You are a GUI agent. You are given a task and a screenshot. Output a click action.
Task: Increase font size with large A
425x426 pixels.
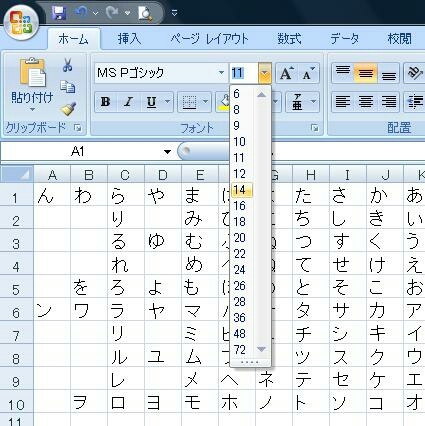pos(286,73)
